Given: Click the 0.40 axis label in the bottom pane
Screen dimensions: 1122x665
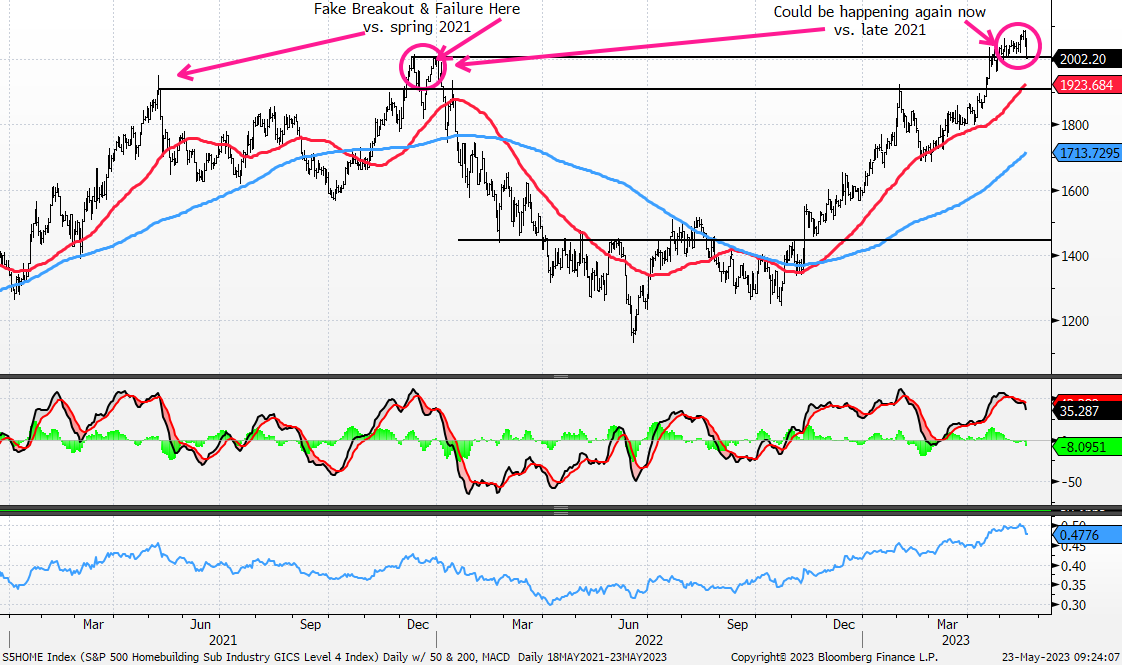Looking at the screenshot, I should pos(1072,566).
